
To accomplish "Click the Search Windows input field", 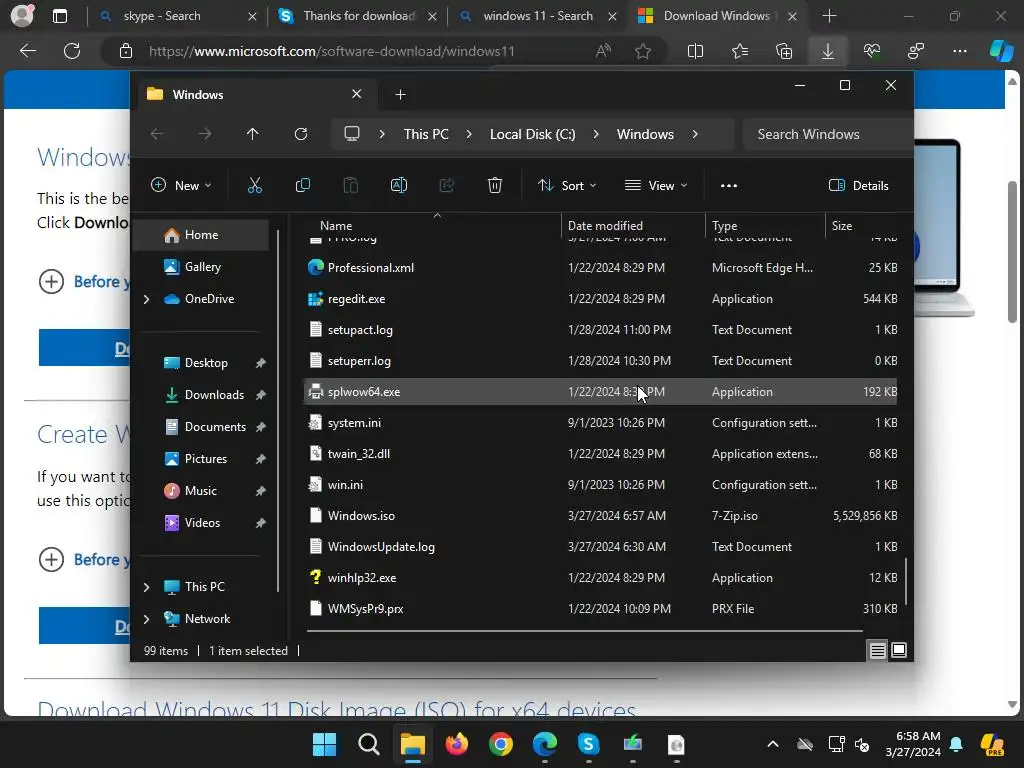I will click(x=827, y=134).
